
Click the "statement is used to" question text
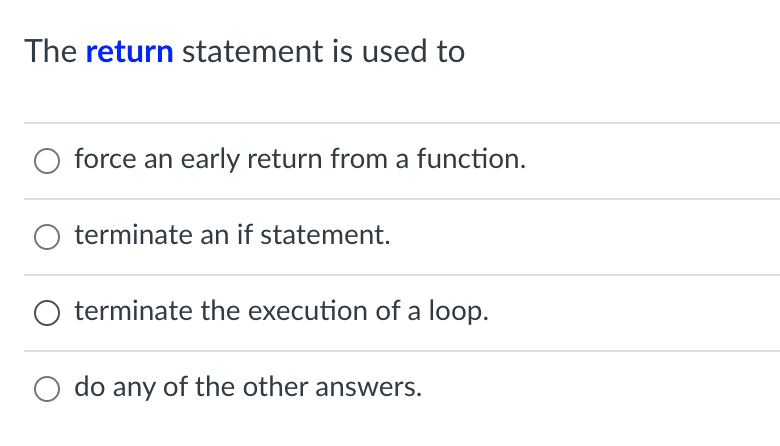(x=323, y=52)
